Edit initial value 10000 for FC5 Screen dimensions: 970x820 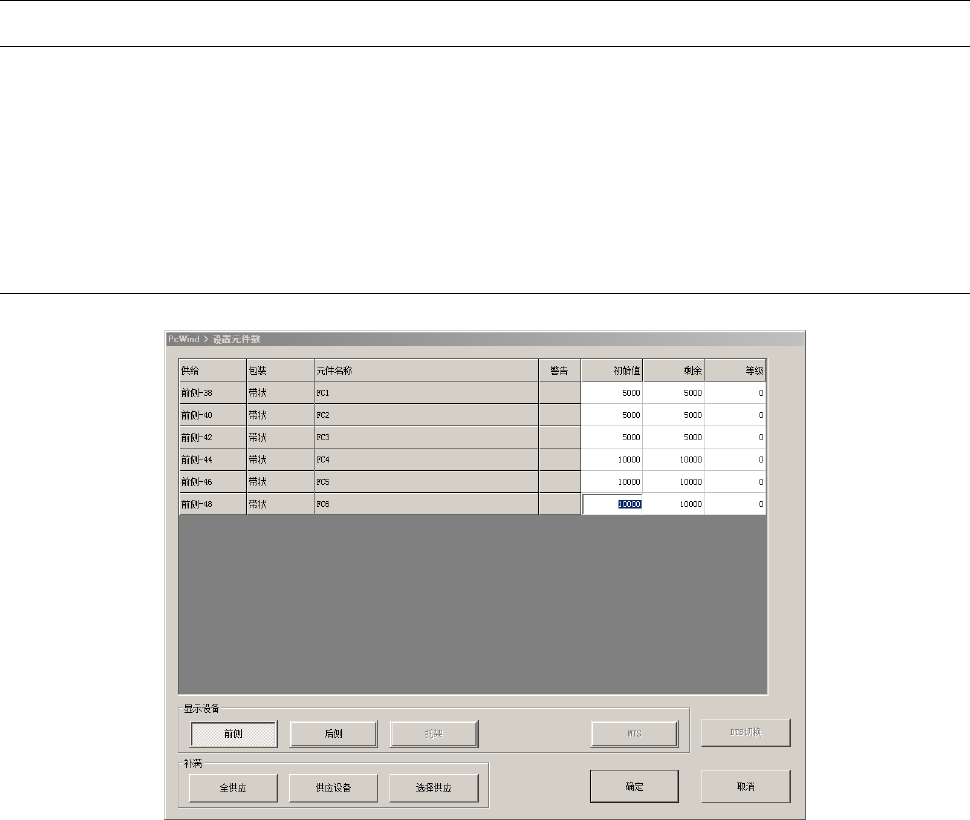click(x=612, y=482)
